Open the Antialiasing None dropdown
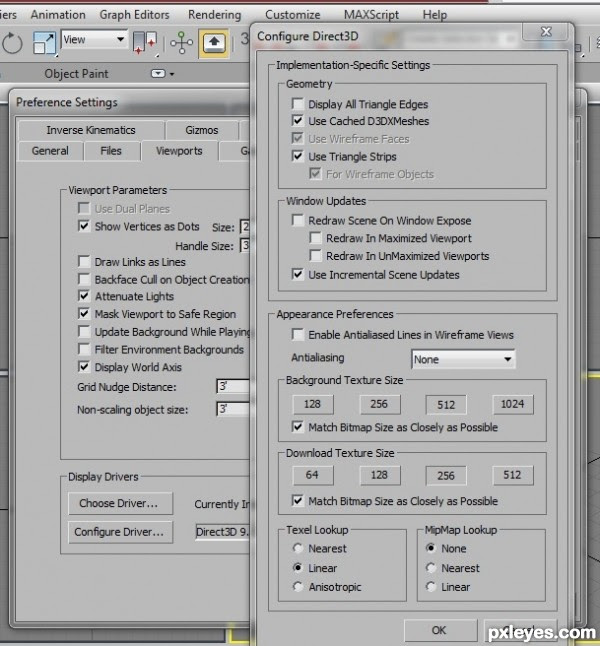The height and width of the screenshot is (646, 600). pyautogui.click(x=463, y=359)
